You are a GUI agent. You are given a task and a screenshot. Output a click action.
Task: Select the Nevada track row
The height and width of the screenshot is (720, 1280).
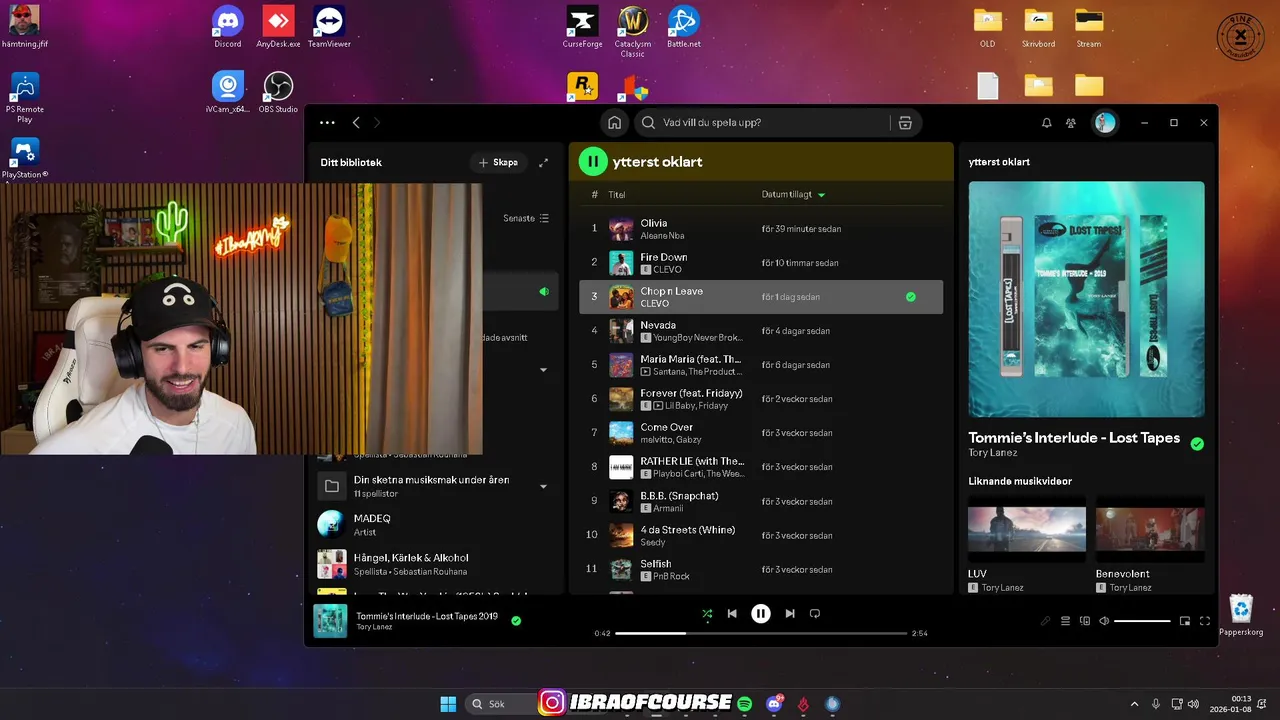[x=761, y=331]
